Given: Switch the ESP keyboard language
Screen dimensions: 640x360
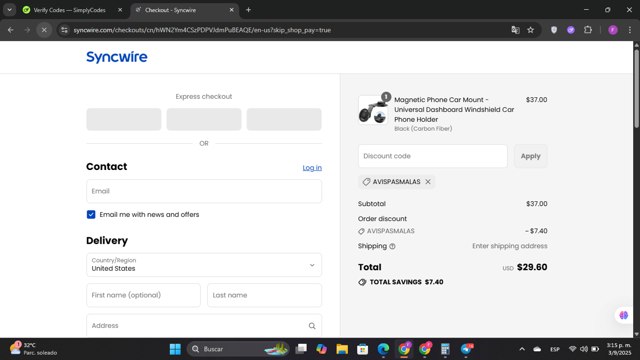Looking at the screenshot, I should pyautogui.click(x=555, y=349).
